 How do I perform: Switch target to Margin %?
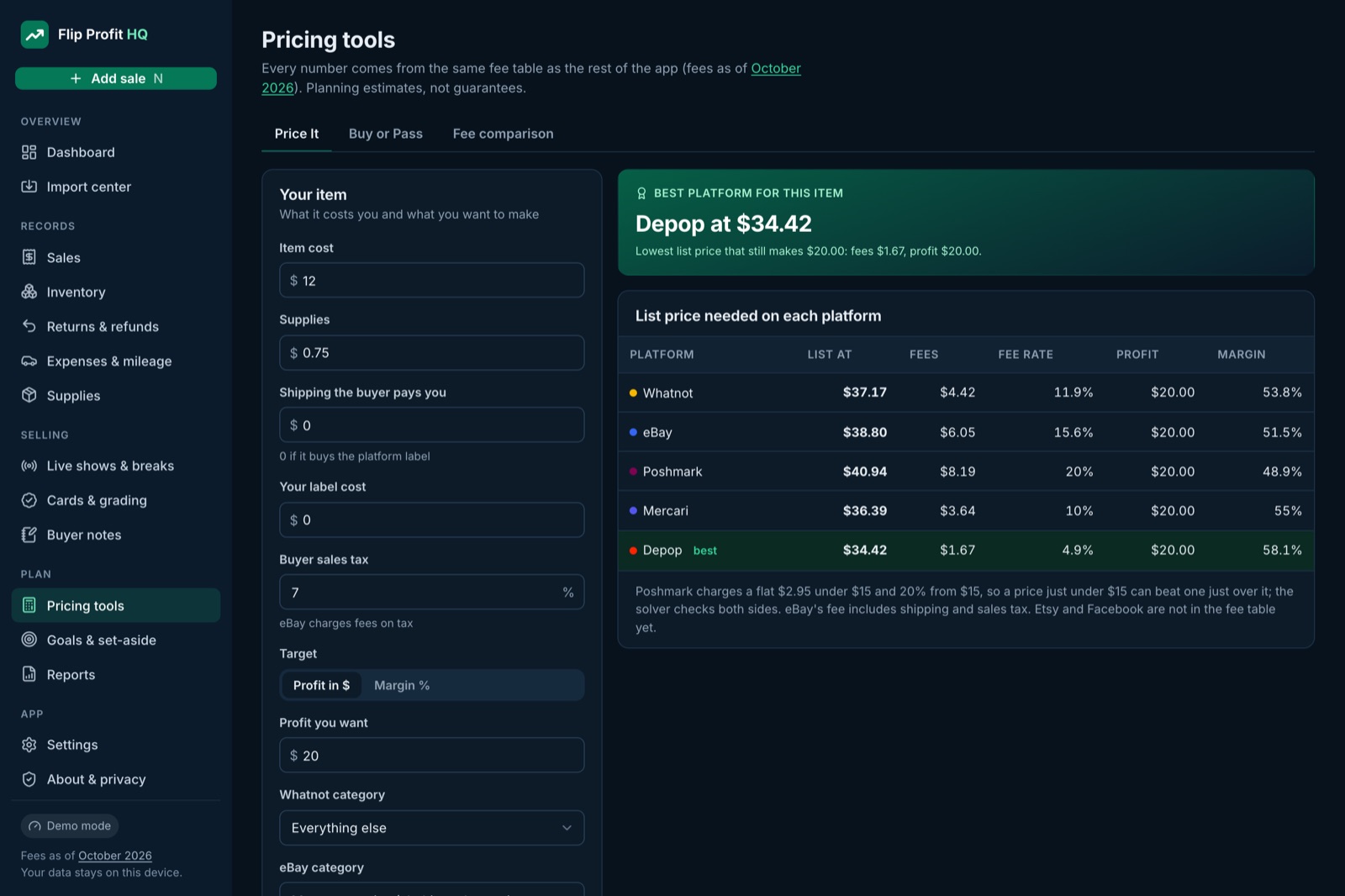coord(402,685)
